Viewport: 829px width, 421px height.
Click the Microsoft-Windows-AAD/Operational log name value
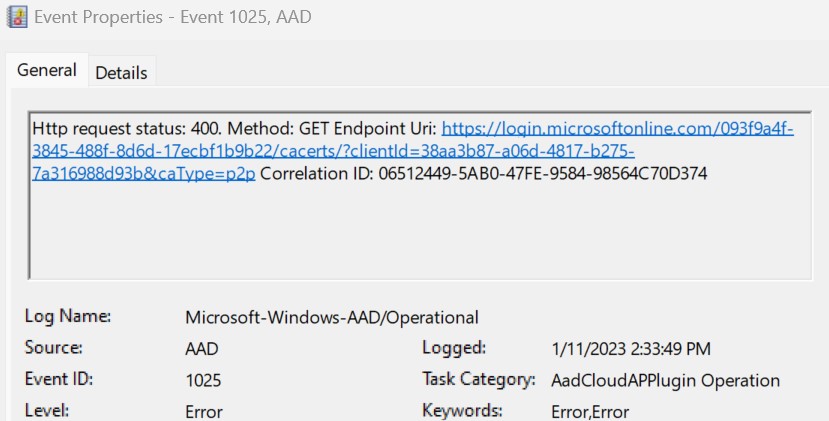click(x=331, y=317)
